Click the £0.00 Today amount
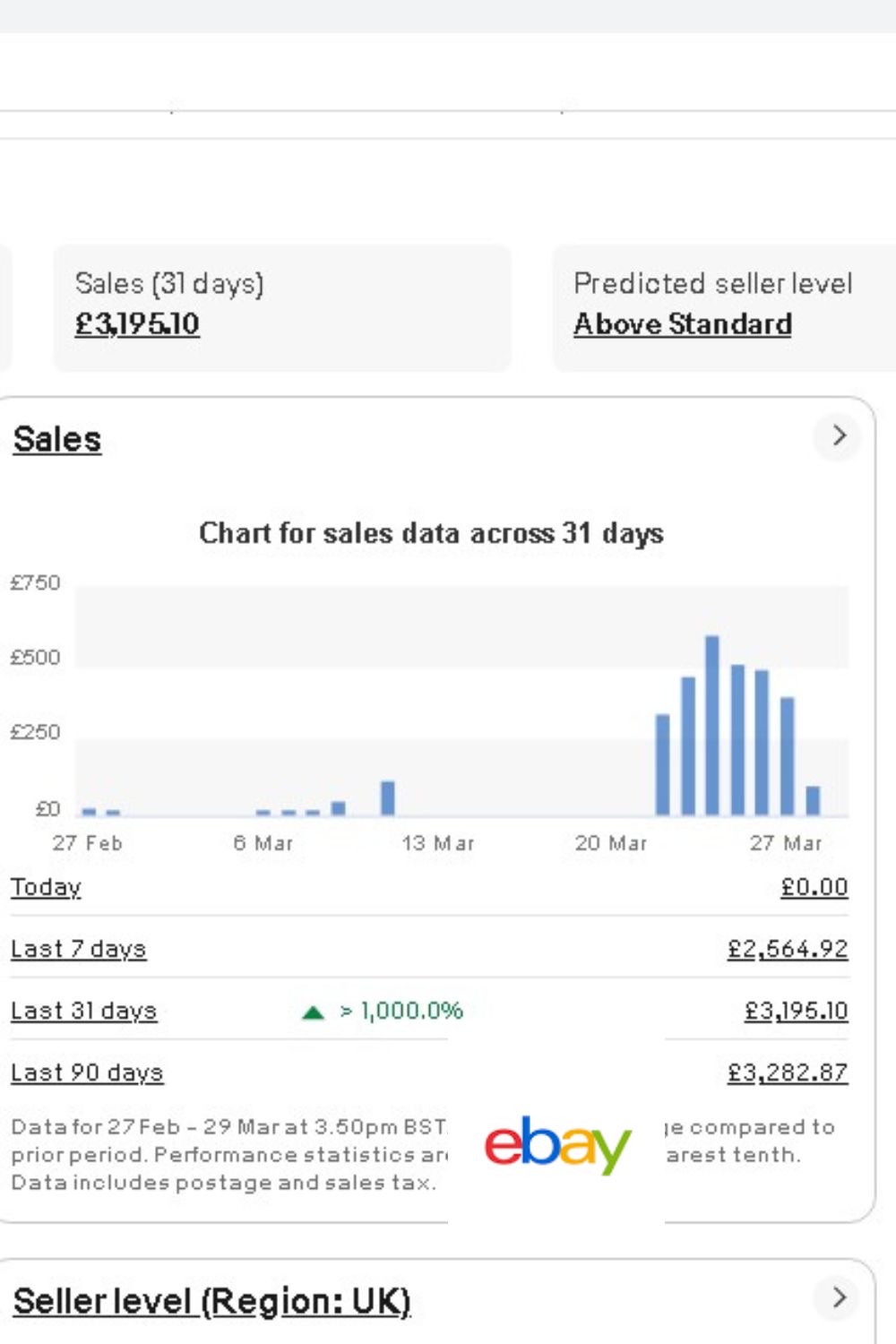Screen dimensions: 896x1344 814,887
